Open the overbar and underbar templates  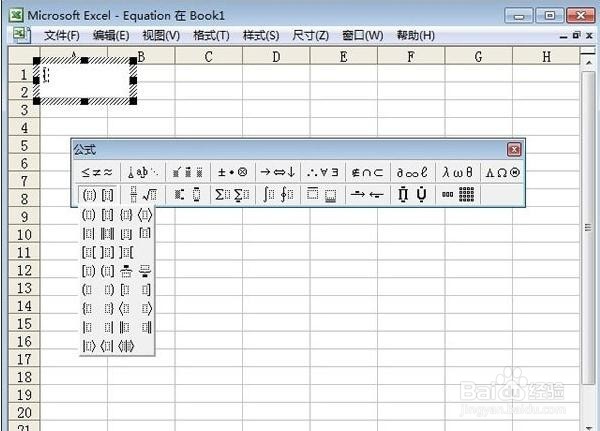tap(323, 194)
